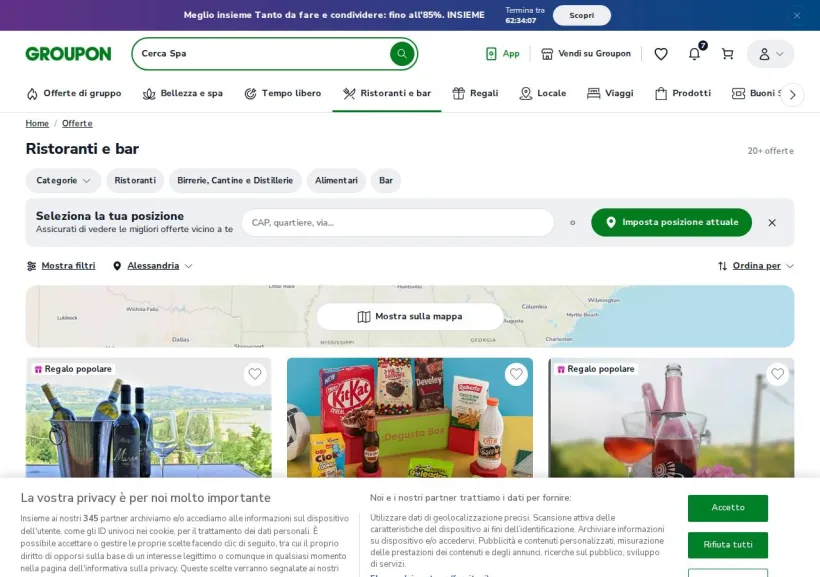Click the CAP, quartiere, via input field
Image resolution: width=820 pixels, height=577 pixels.
click(x=397, y=222)
